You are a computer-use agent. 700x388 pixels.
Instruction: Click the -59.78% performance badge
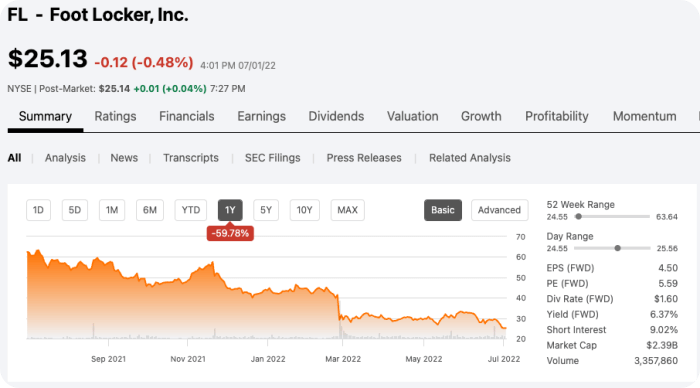coord(230,233)
